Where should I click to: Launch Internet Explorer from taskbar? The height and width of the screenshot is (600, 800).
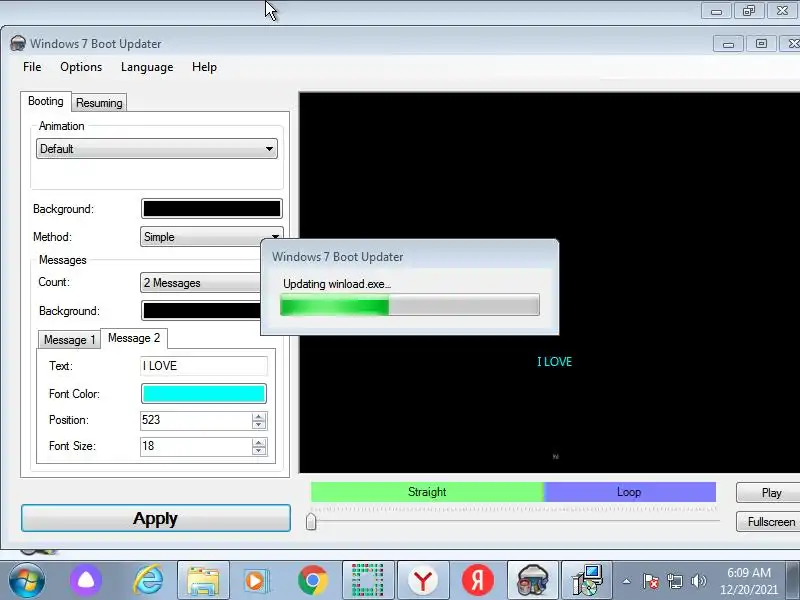tap(148, 580)
